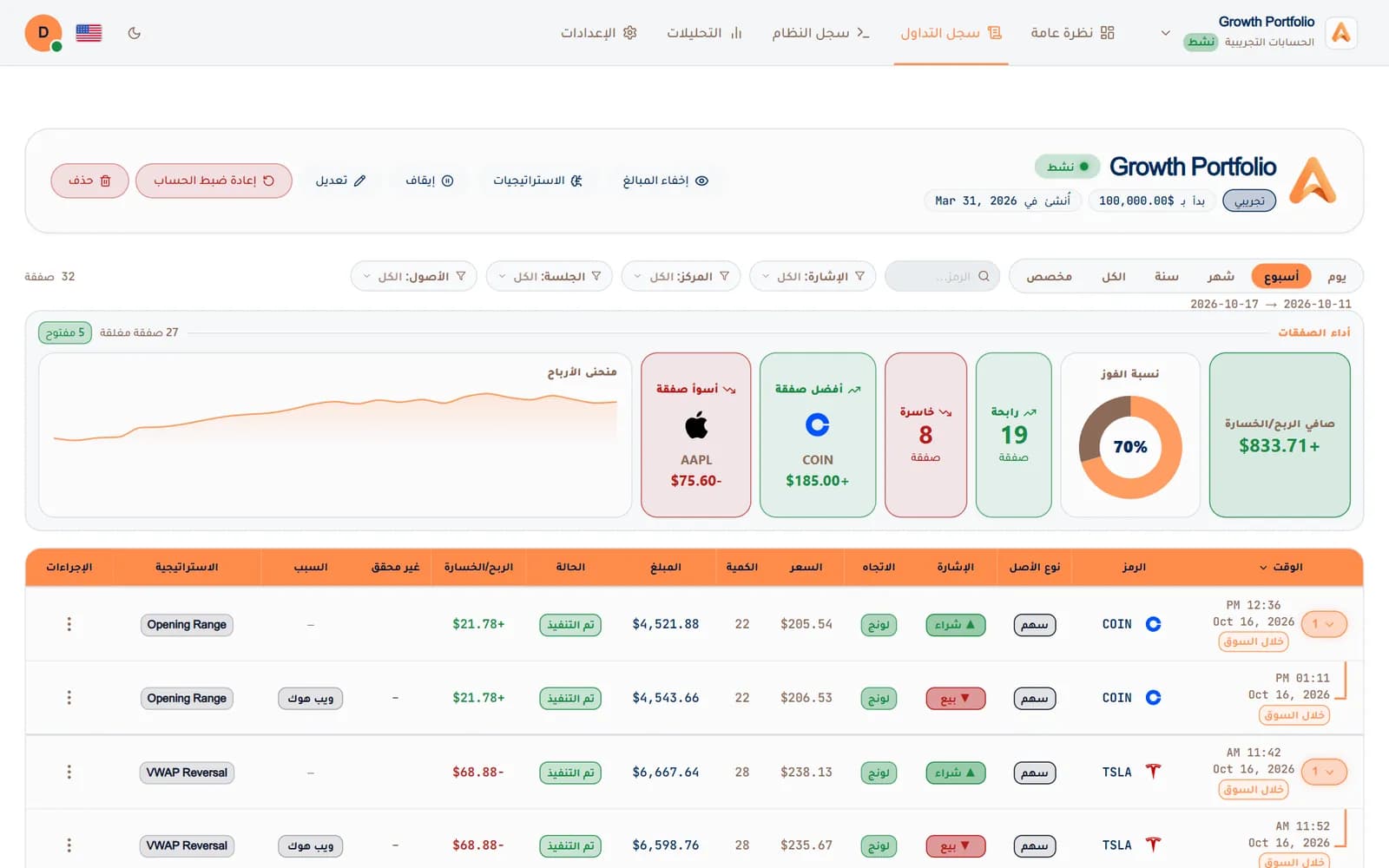Open actions menu for TSLA $235.67 row

(69, 845)
